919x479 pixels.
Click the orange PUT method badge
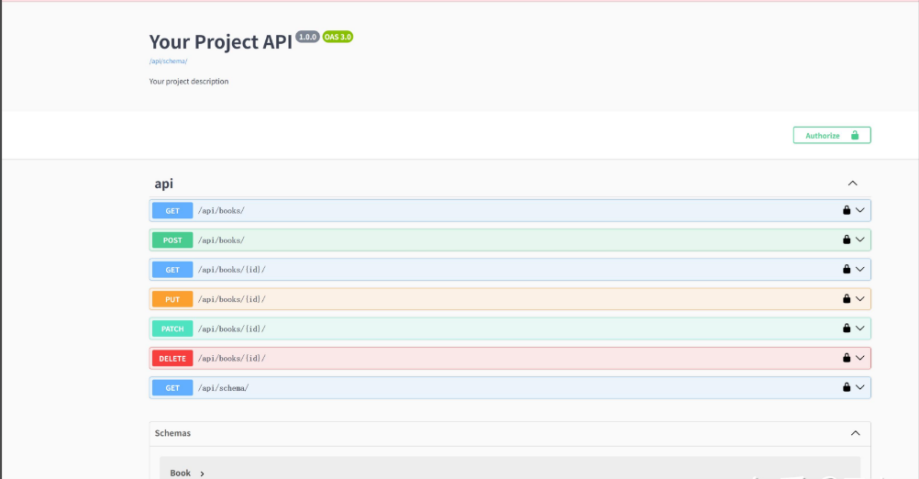172,299
